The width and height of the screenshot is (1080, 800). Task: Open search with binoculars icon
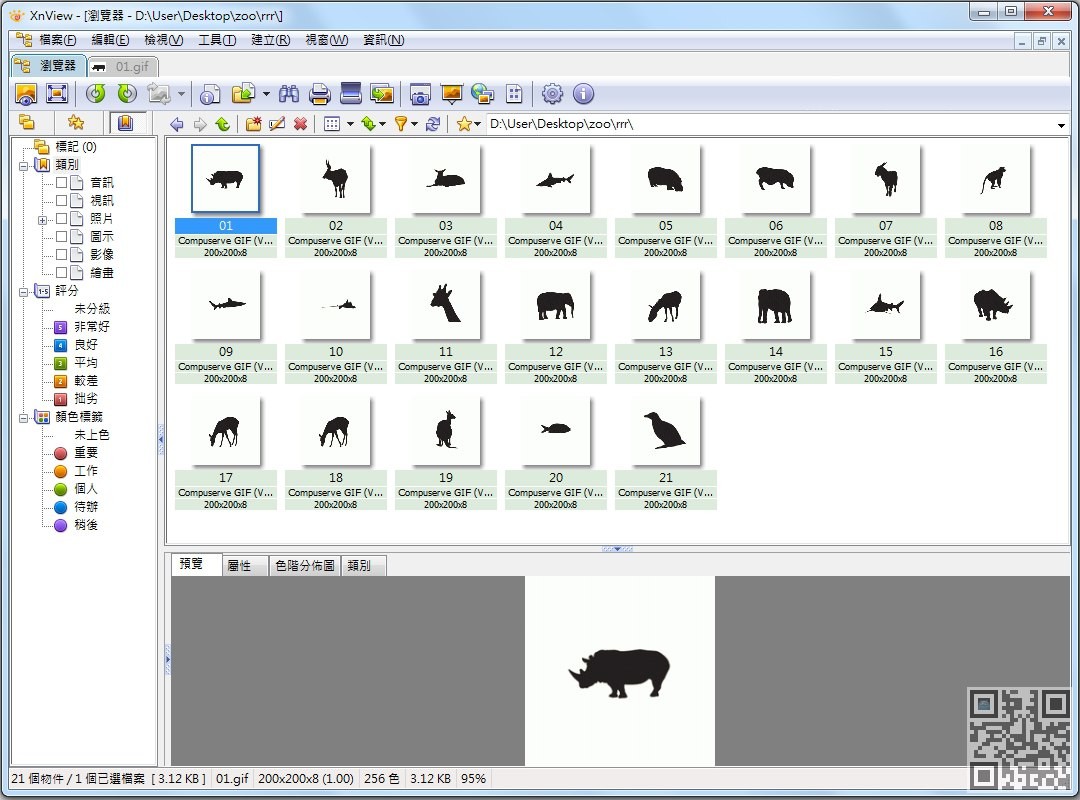tap(289, 94)
